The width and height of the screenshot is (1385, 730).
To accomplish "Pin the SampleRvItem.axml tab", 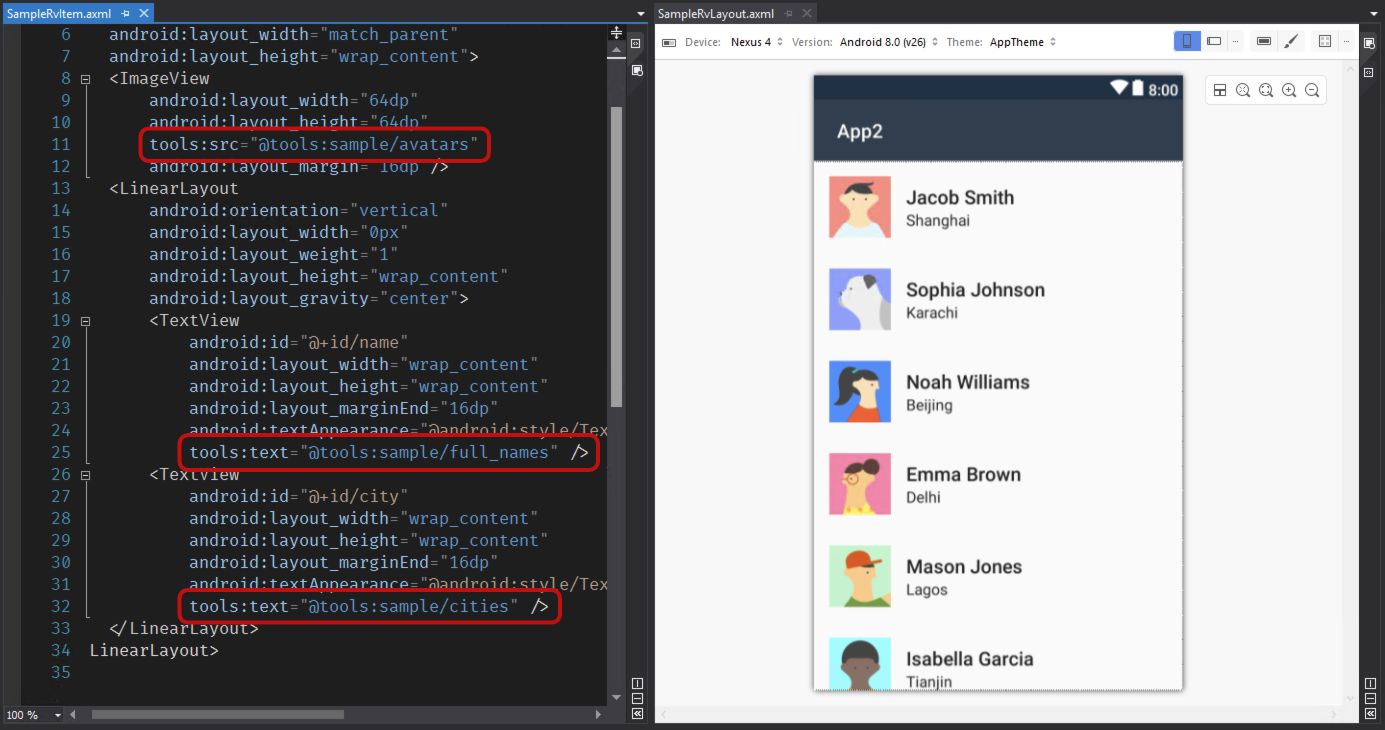I will (x=126, y=14).
